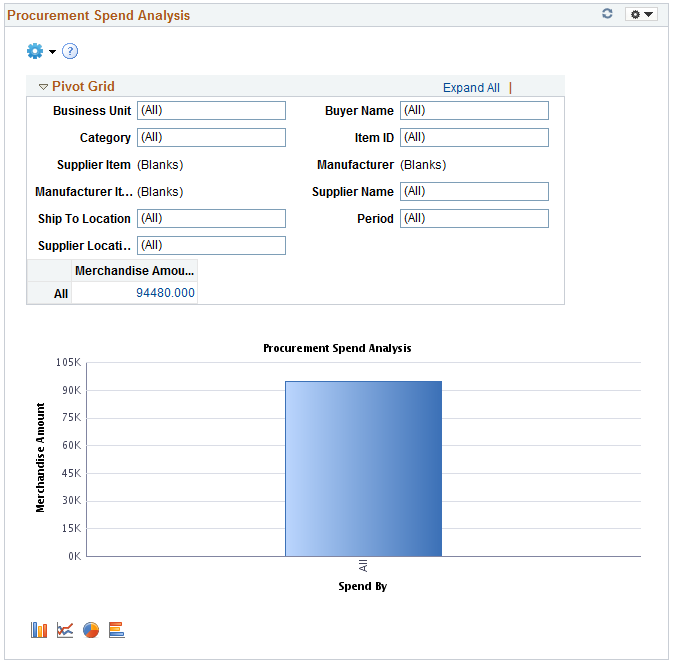
Task: Click the Manufacturer Item (Blanks) value
Action: coord(160,192)
